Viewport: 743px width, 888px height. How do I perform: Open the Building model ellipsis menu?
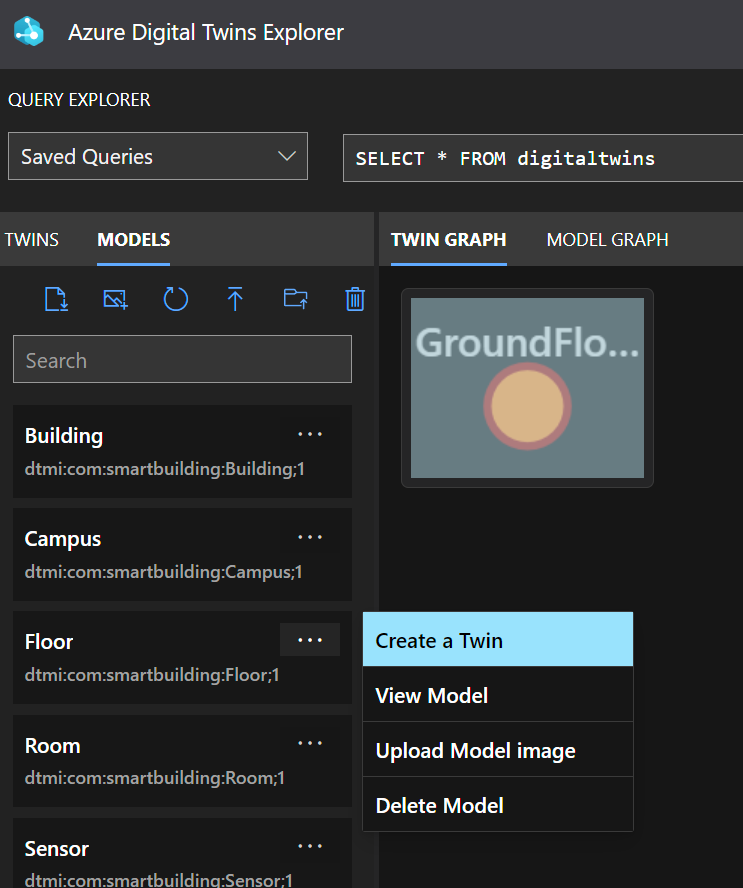[310, 434]
